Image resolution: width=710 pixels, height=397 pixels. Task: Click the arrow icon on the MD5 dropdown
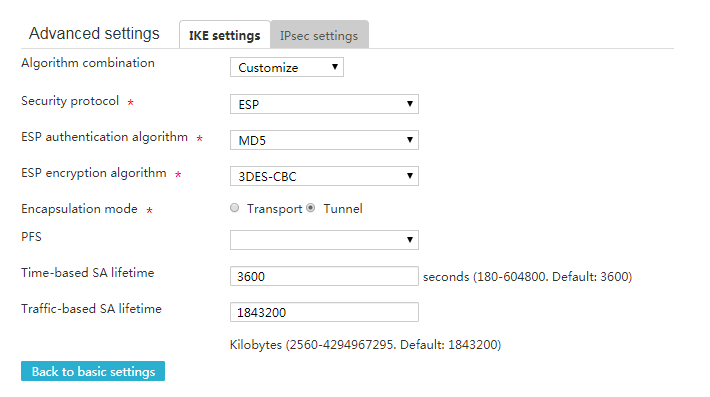(x=410, y=140)
